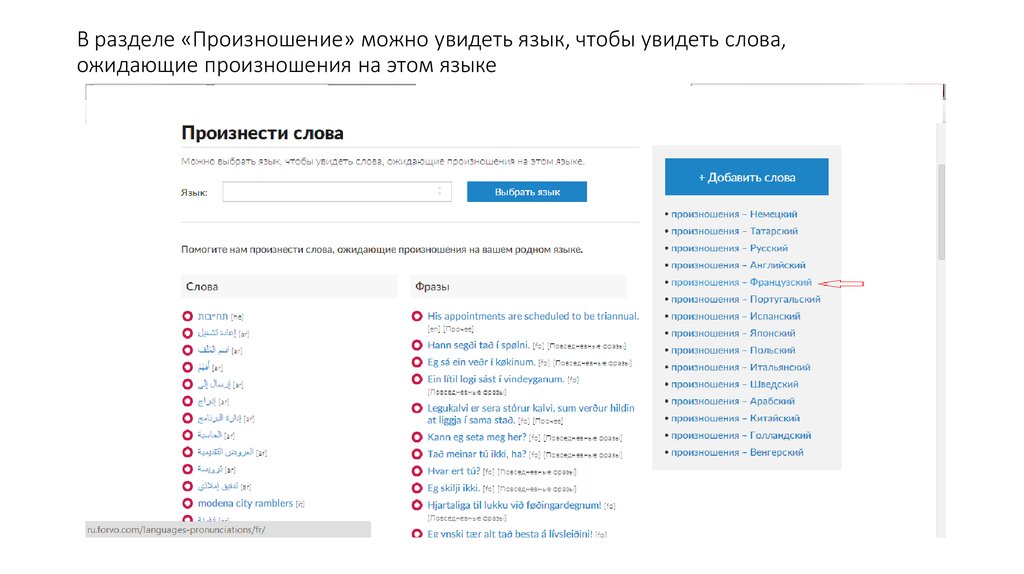Click record circle beside 'Ein lítil logi sást'

click(x=417, y=379)
